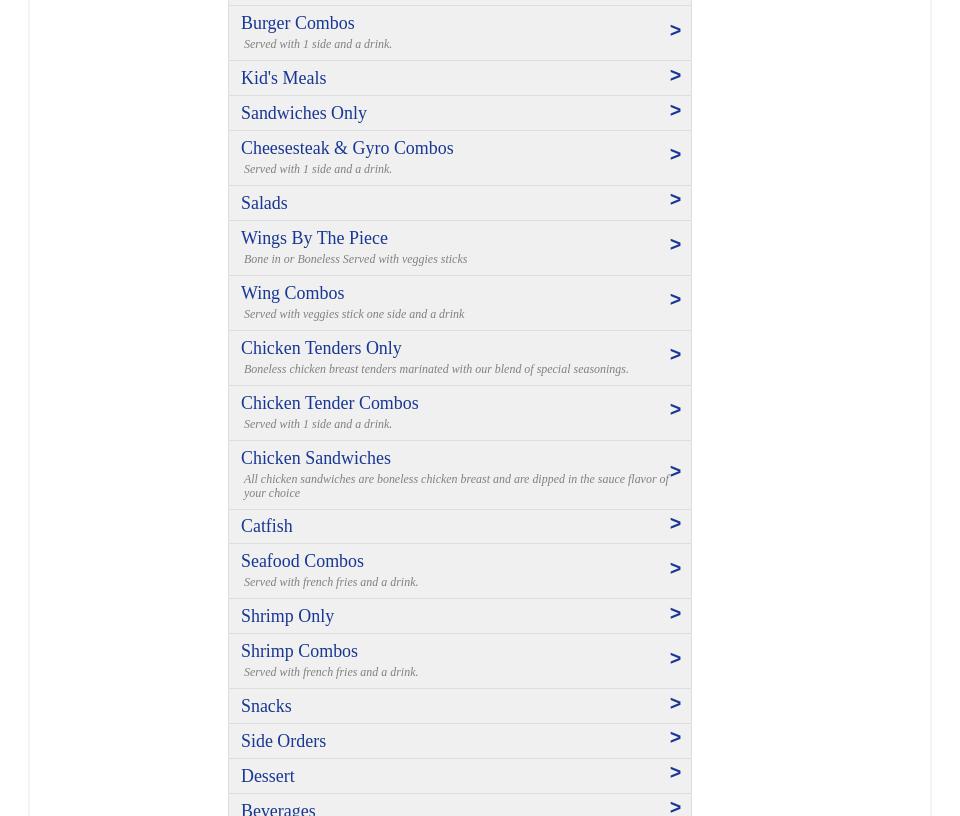Click the arrow next to Catfish
This screenshot has height=816, width=960.
675,524
